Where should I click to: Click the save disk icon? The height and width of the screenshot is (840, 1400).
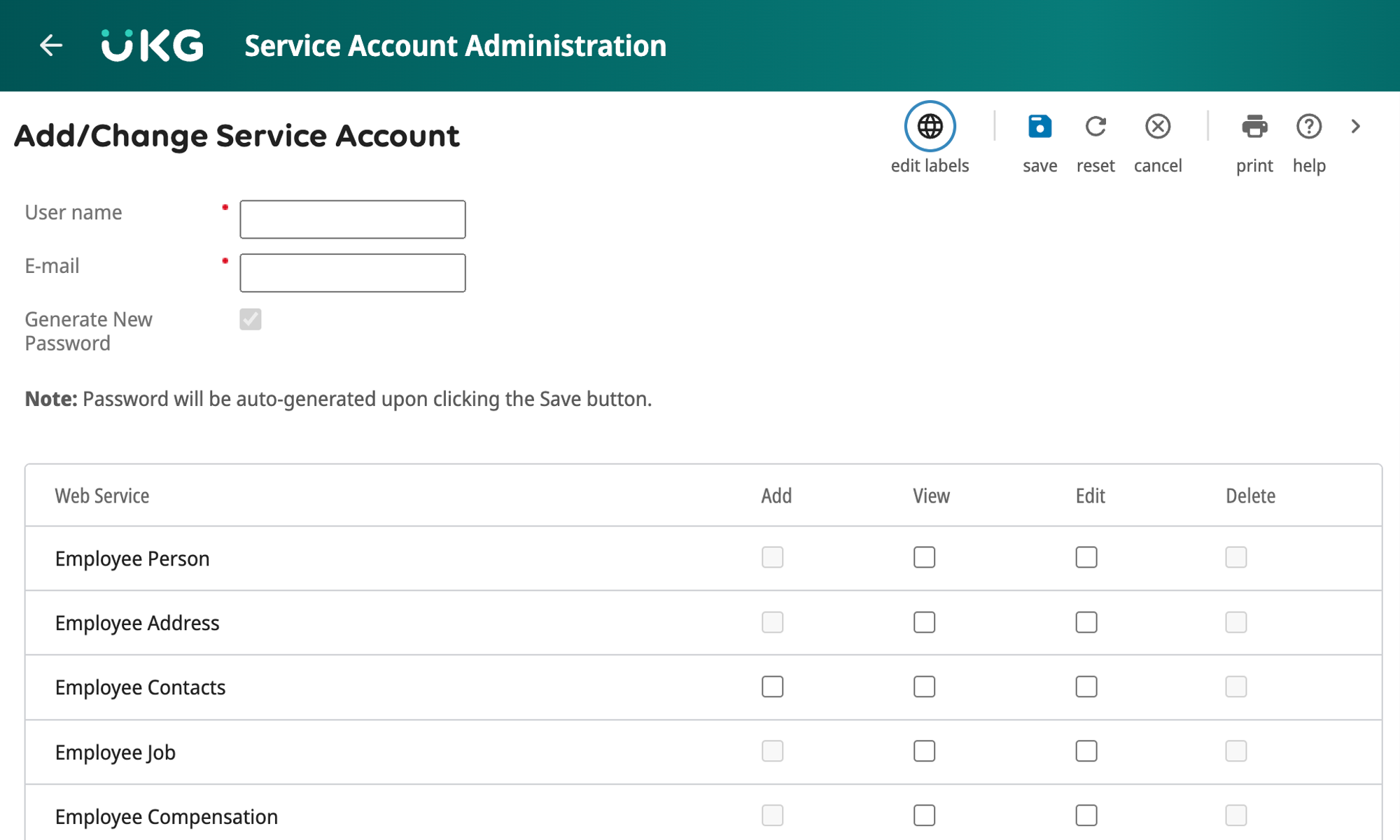(1039, 127)
